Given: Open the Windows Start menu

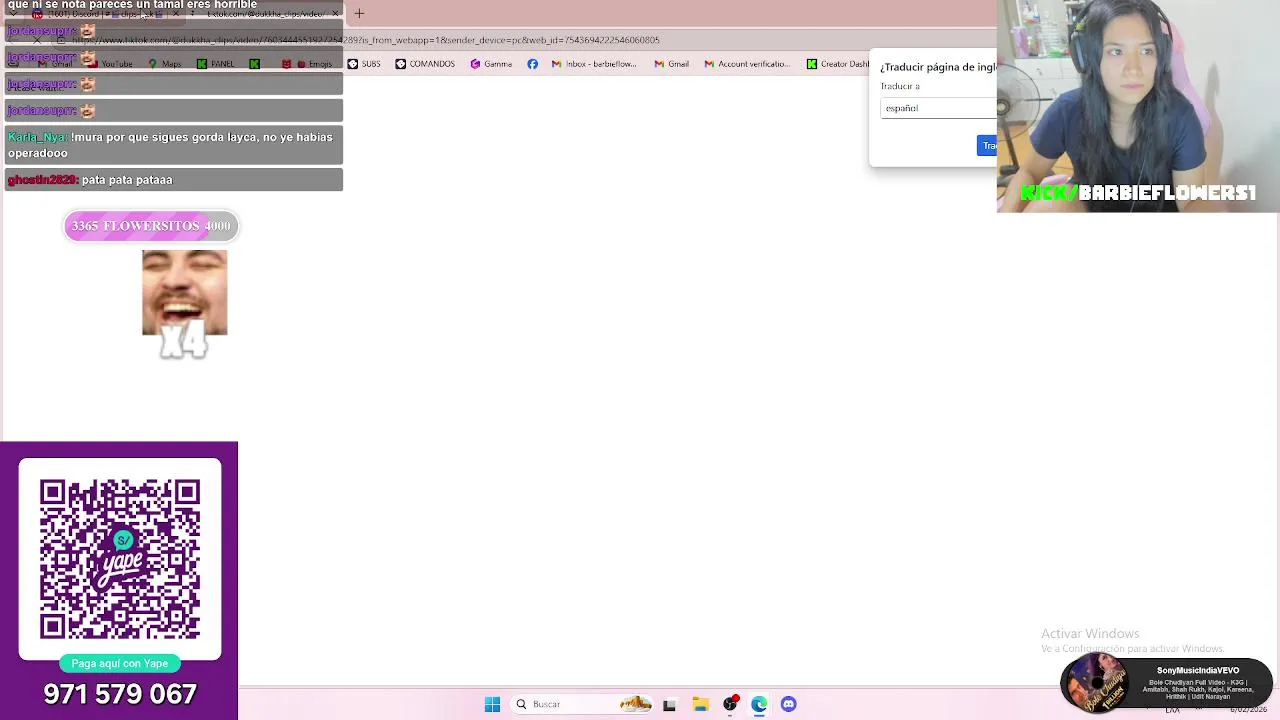Looking at the screenshot, I should click(492, 704).
